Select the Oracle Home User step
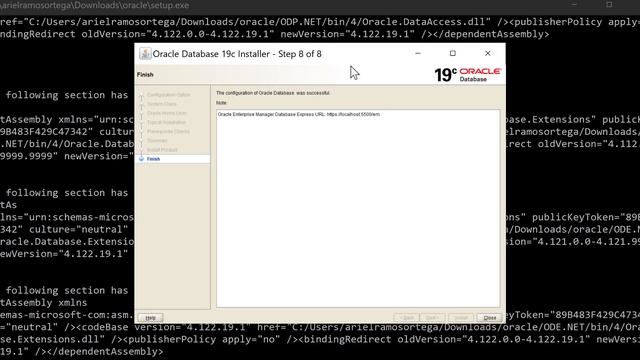Screen dimensions: 640x360 167,113
